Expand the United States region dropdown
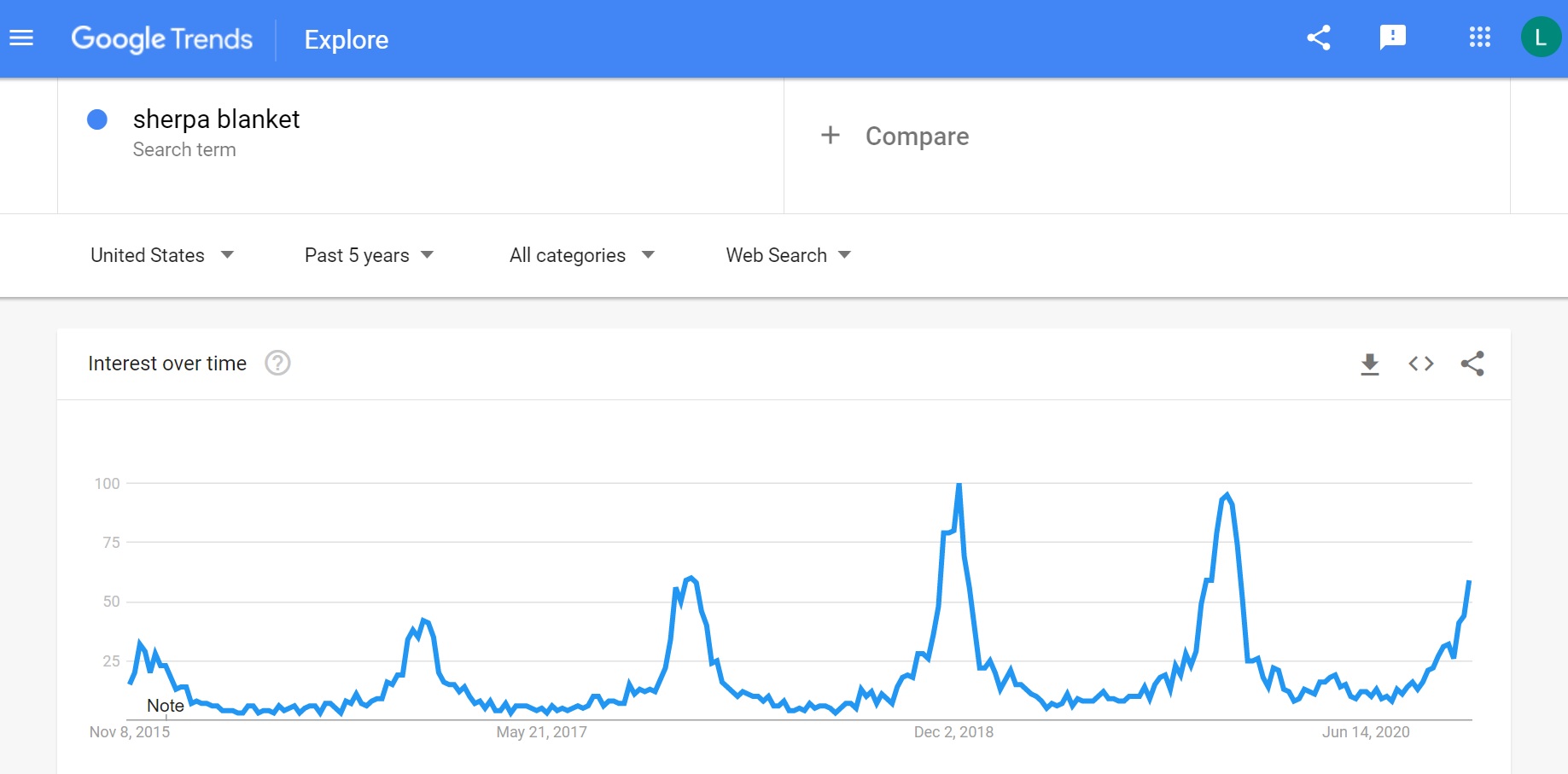Screen dimensions: 1568x774 (x=162, y=255)
